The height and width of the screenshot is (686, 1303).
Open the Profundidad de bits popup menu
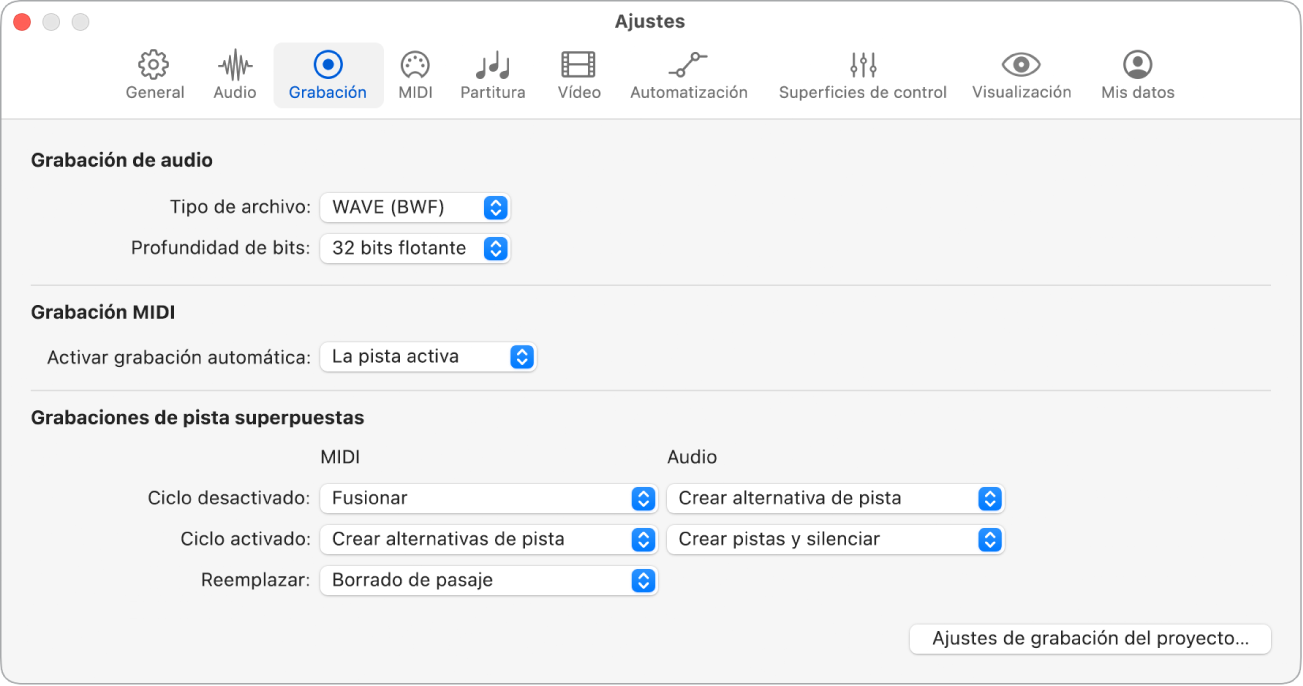(x=415, y=249)
